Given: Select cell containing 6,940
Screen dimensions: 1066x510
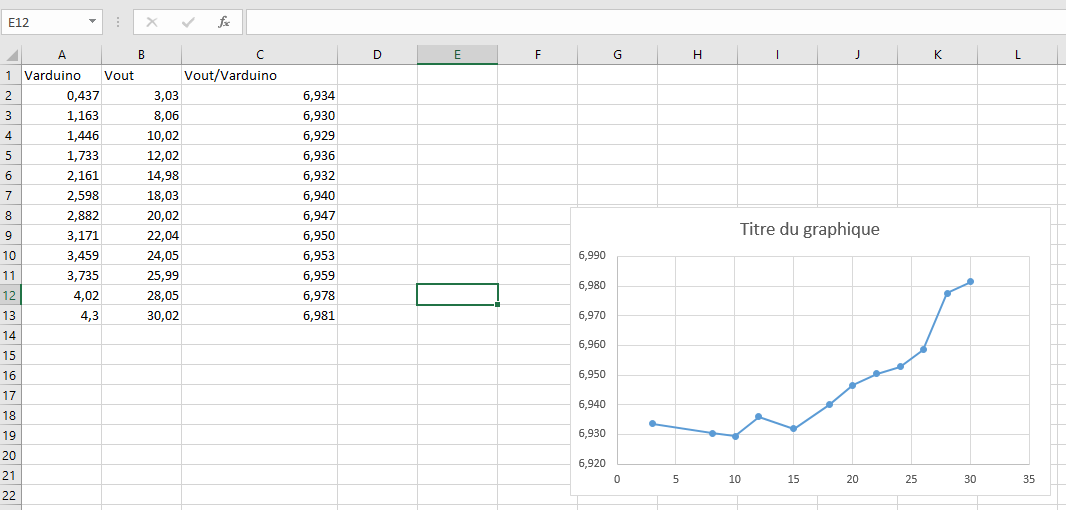Looking at the screenshot, I should click(260, 195).
